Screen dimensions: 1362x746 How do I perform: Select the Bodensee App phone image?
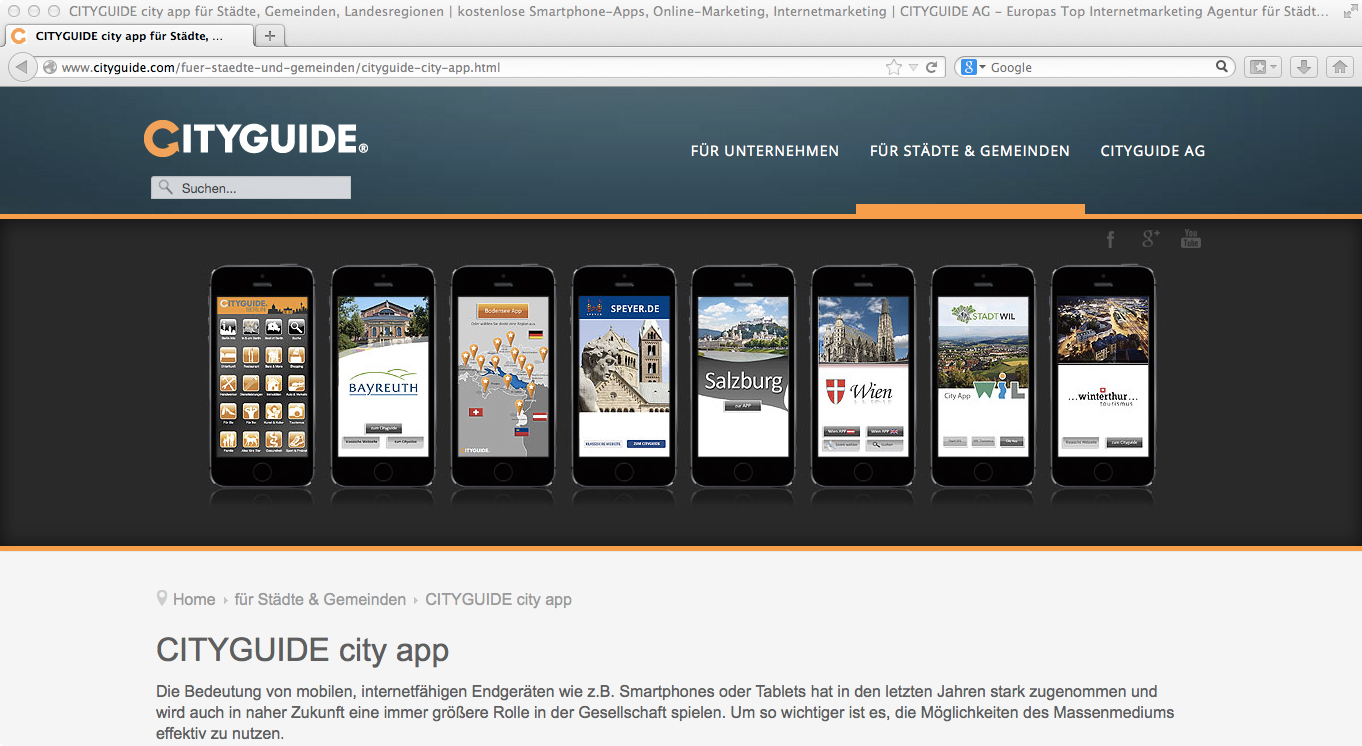(x=503, y=376)
